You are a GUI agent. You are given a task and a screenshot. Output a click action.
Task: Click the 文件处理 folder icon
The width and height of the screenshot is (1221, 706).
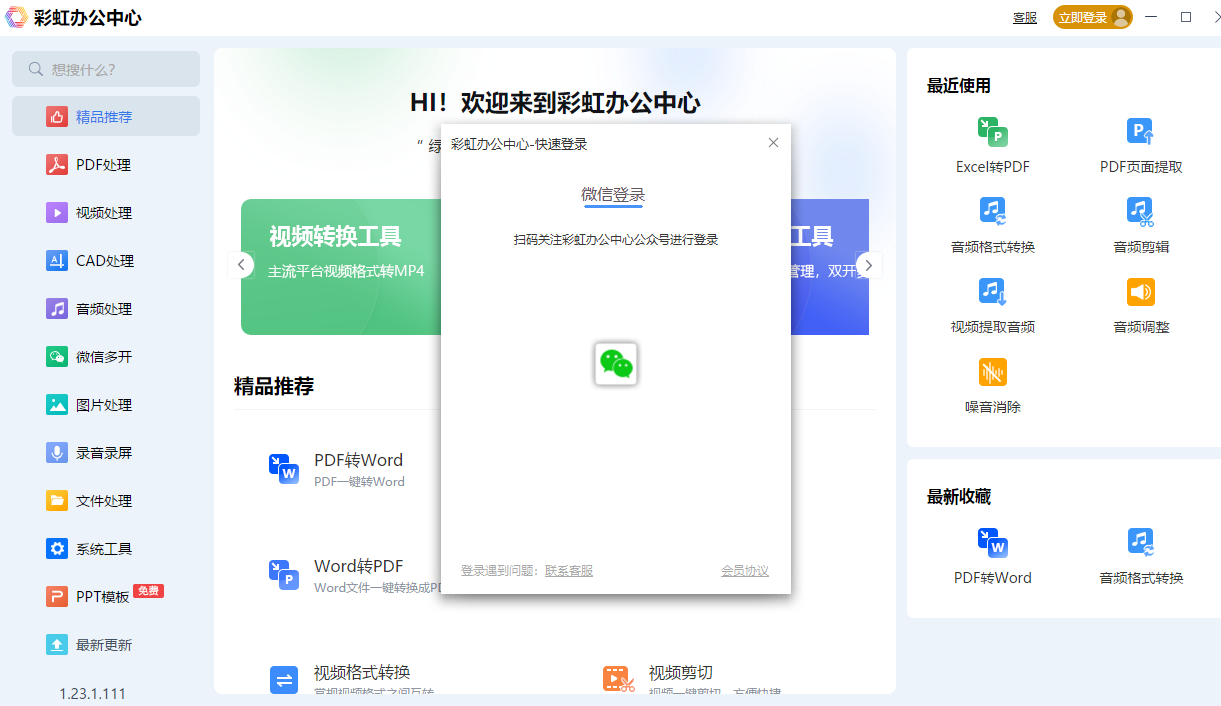pos(57,500)
